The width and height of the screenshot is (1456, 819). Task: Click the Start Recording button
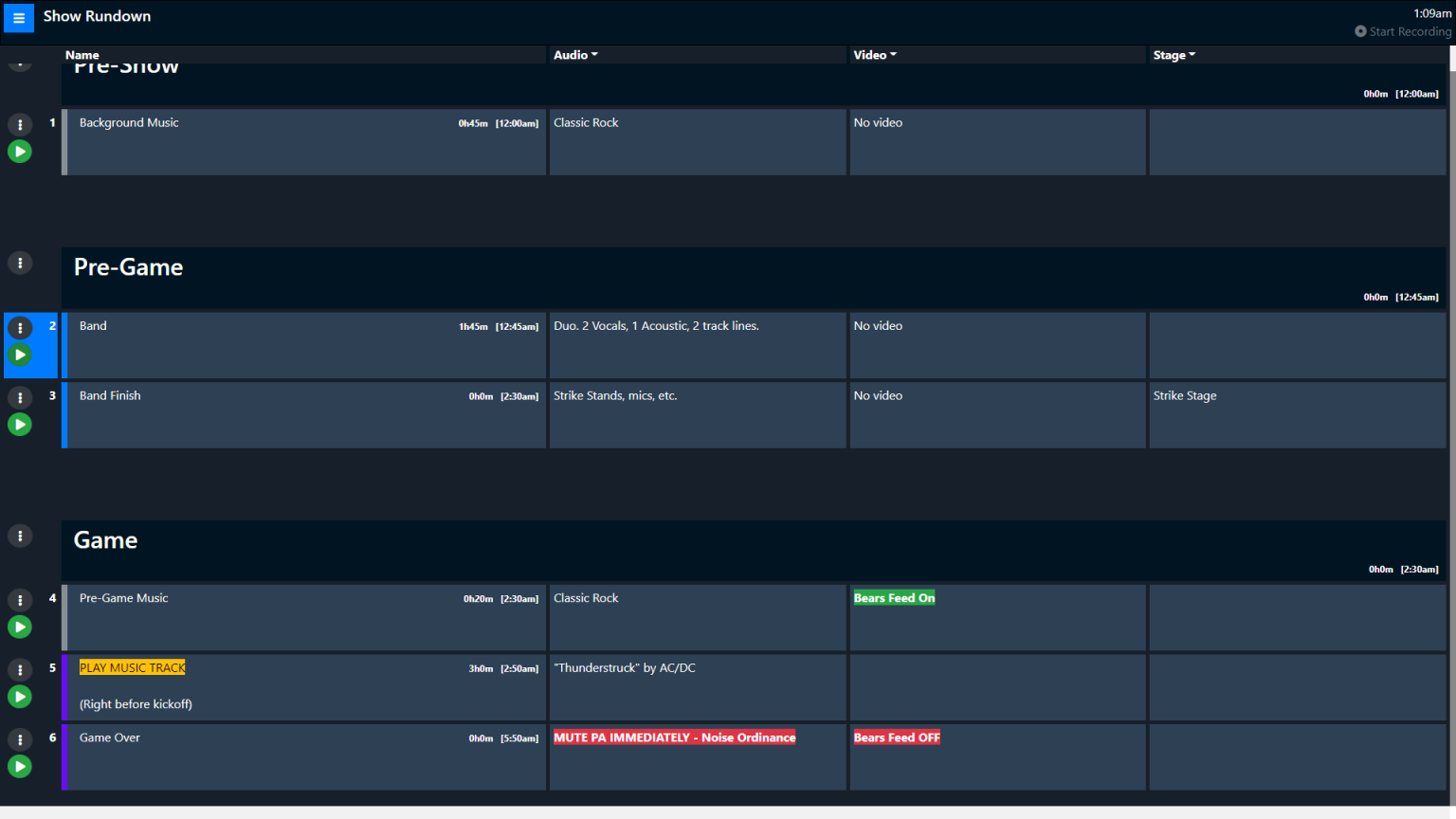coord(1409,31)
